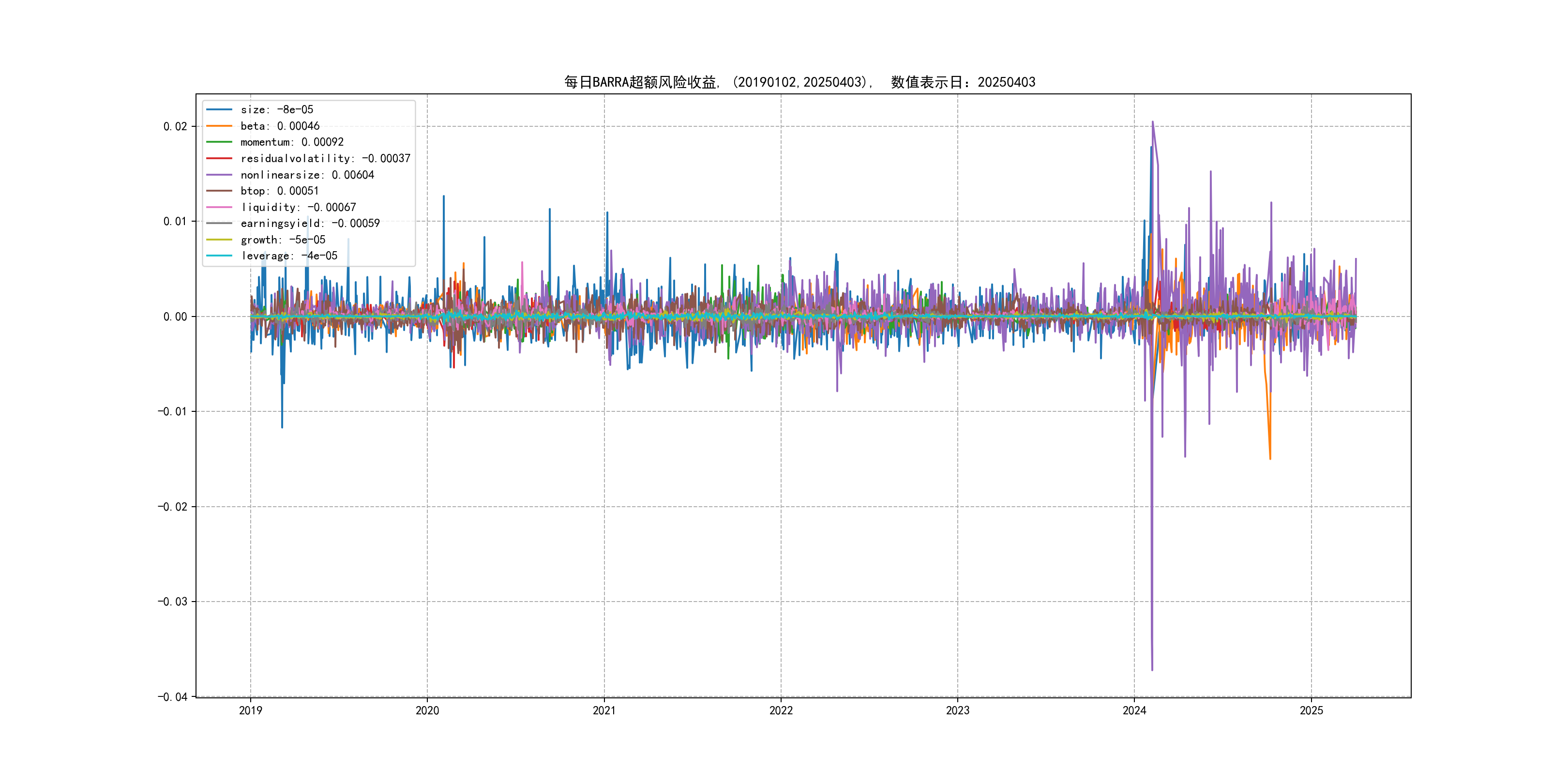
Task: Select the 'liquidity: -0.00067' legend label
Action: (x=298, y=208)
